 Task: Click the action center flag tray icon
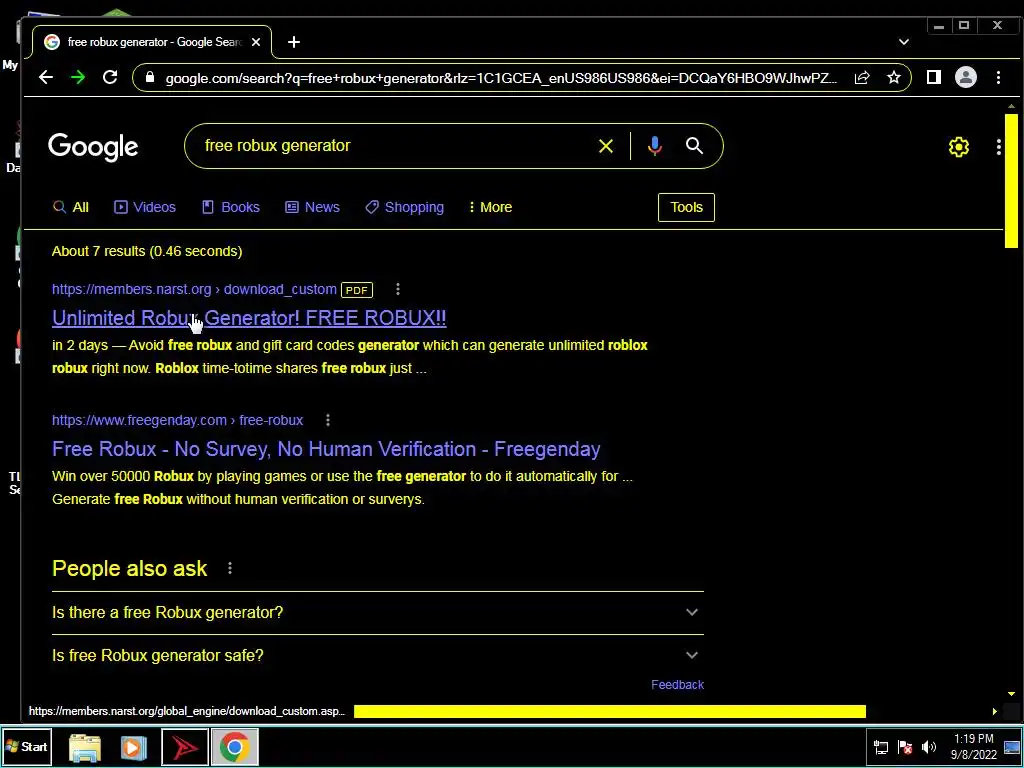click(904, 747)
